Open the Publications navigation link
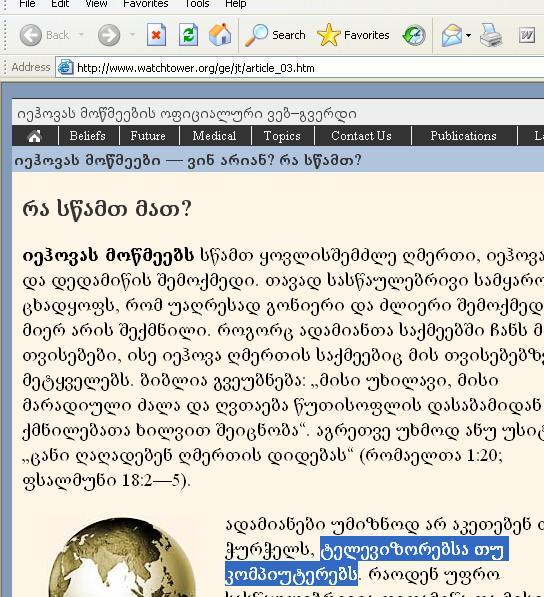This screenshot has width=544, height=597. (463, 136)
